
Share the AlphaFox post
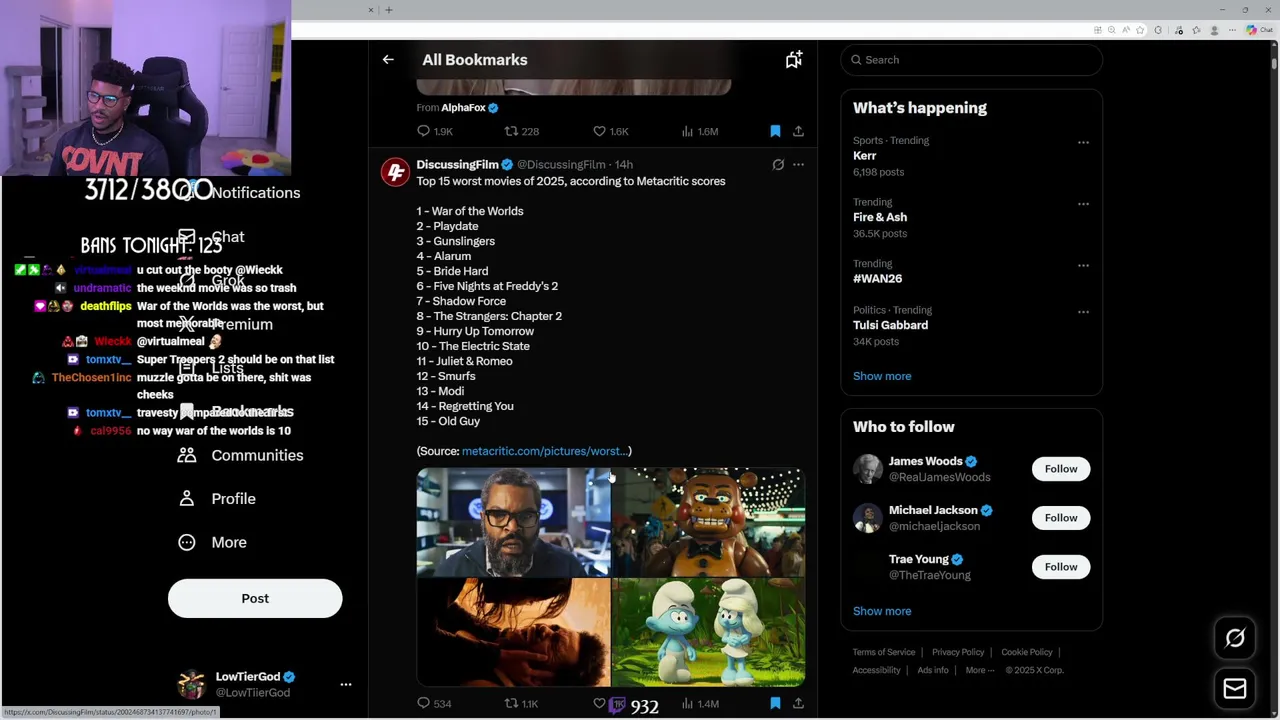pos(798,131)
